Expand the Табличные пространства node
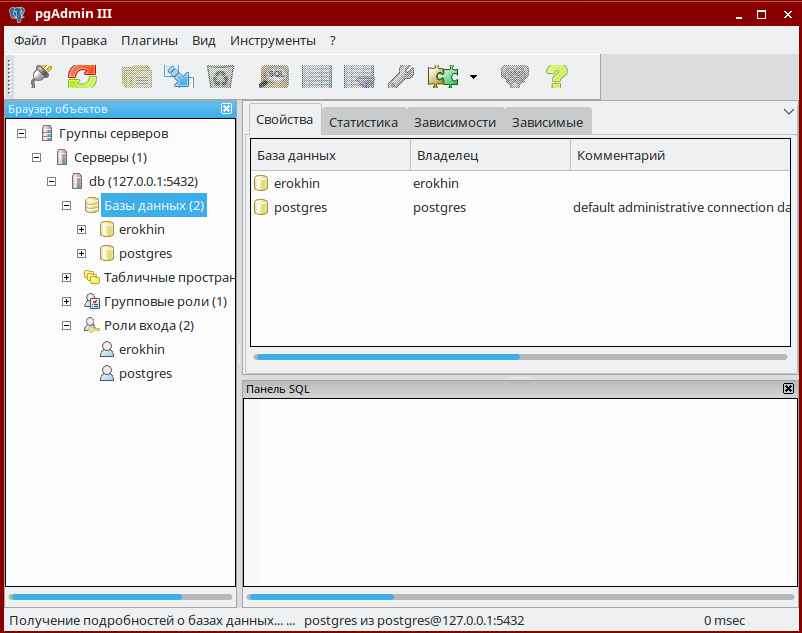The height and width of the screenshot is (633, 802). pyautogui.click(x=66, y=278)
